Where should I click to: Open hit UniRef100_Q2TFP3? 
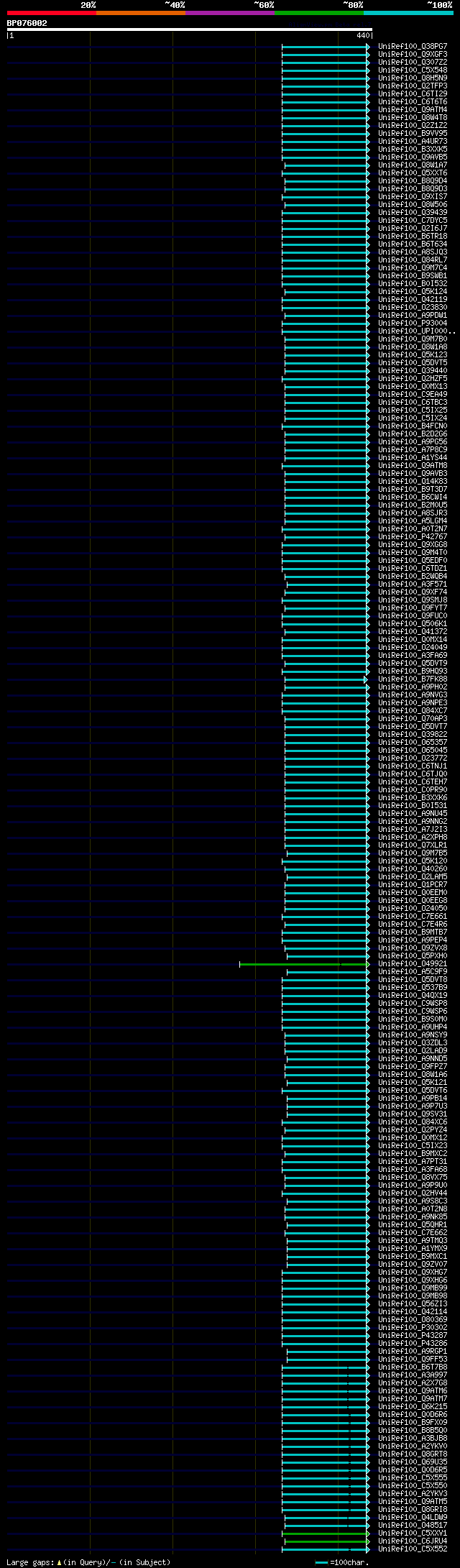coord(413,86)
